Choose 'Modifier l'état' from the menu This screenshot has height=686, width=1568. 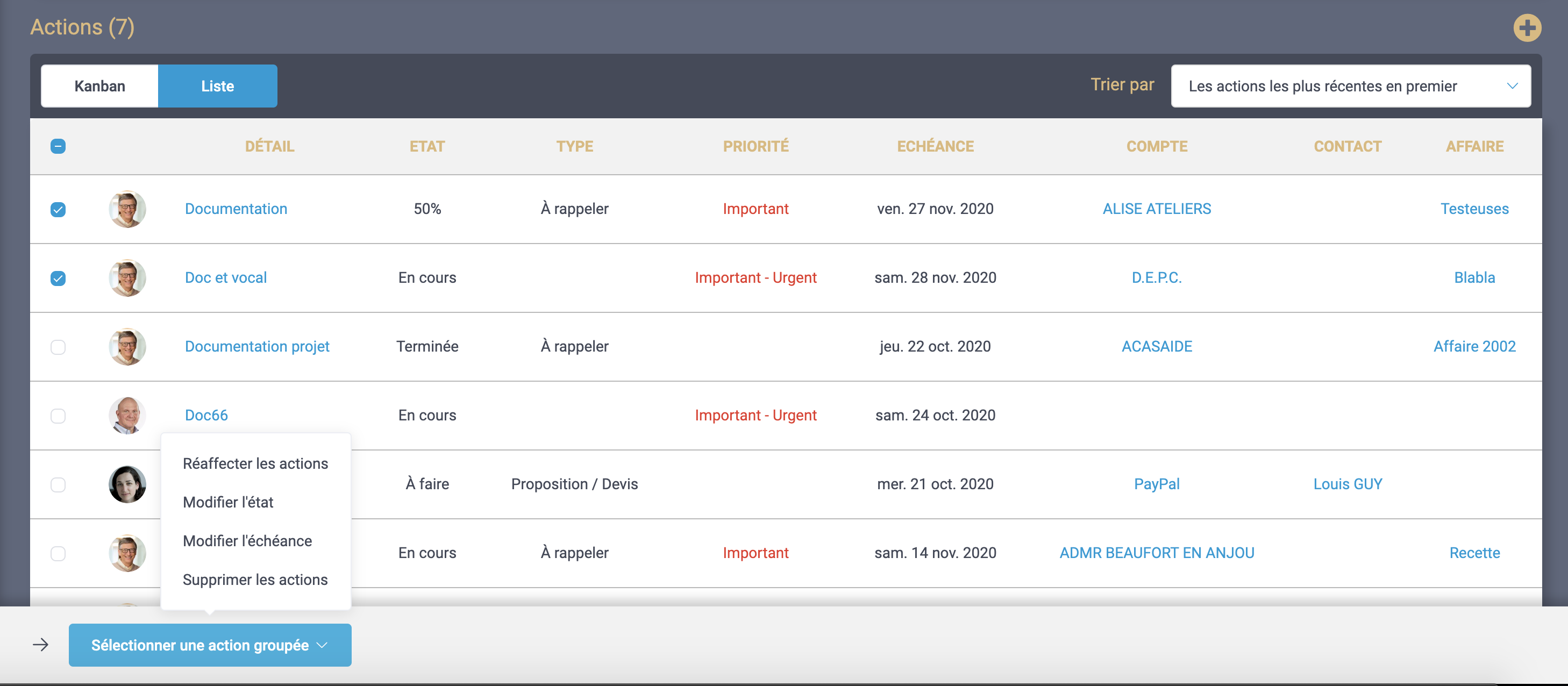coord(228,502)
